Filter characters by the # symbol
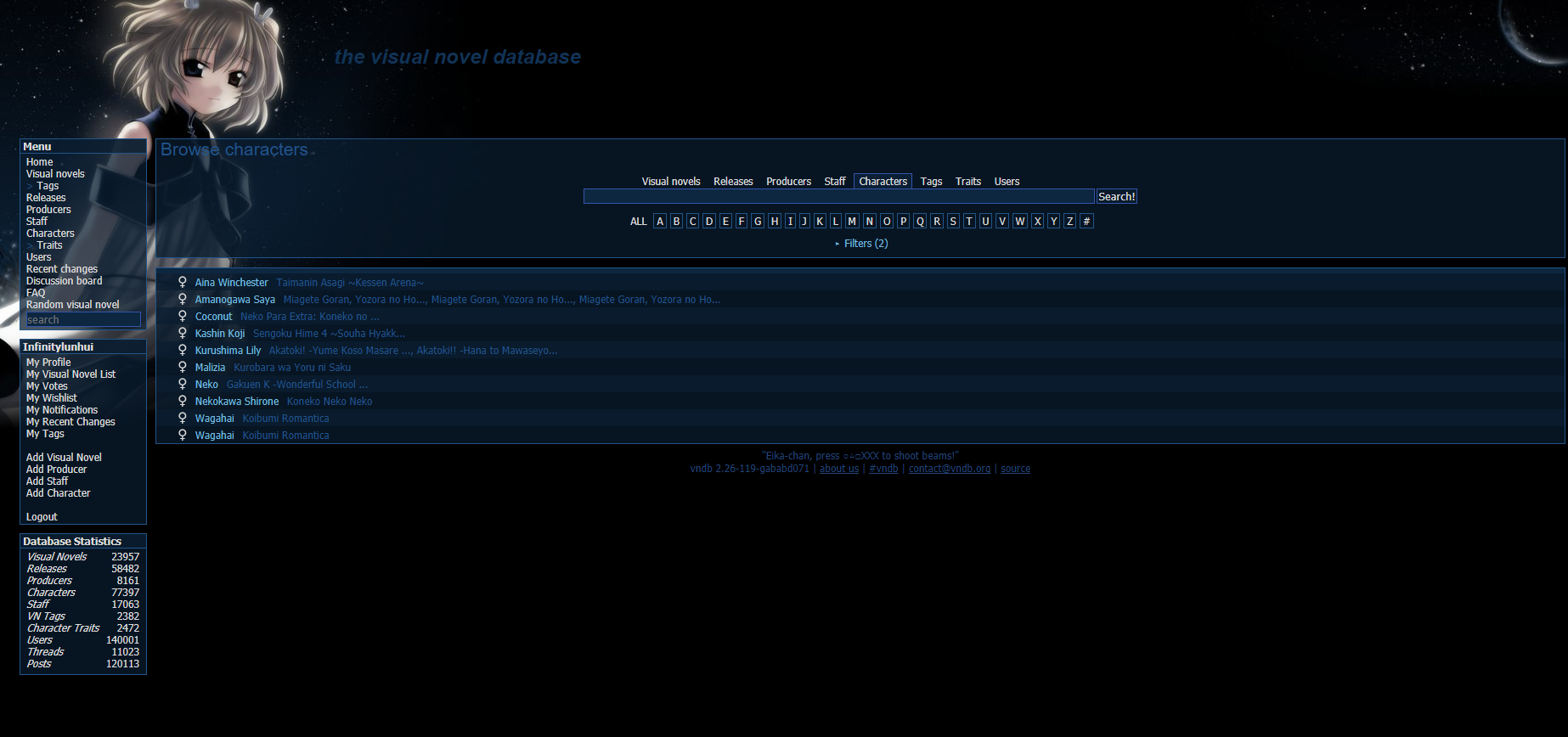 [1086, 221]
